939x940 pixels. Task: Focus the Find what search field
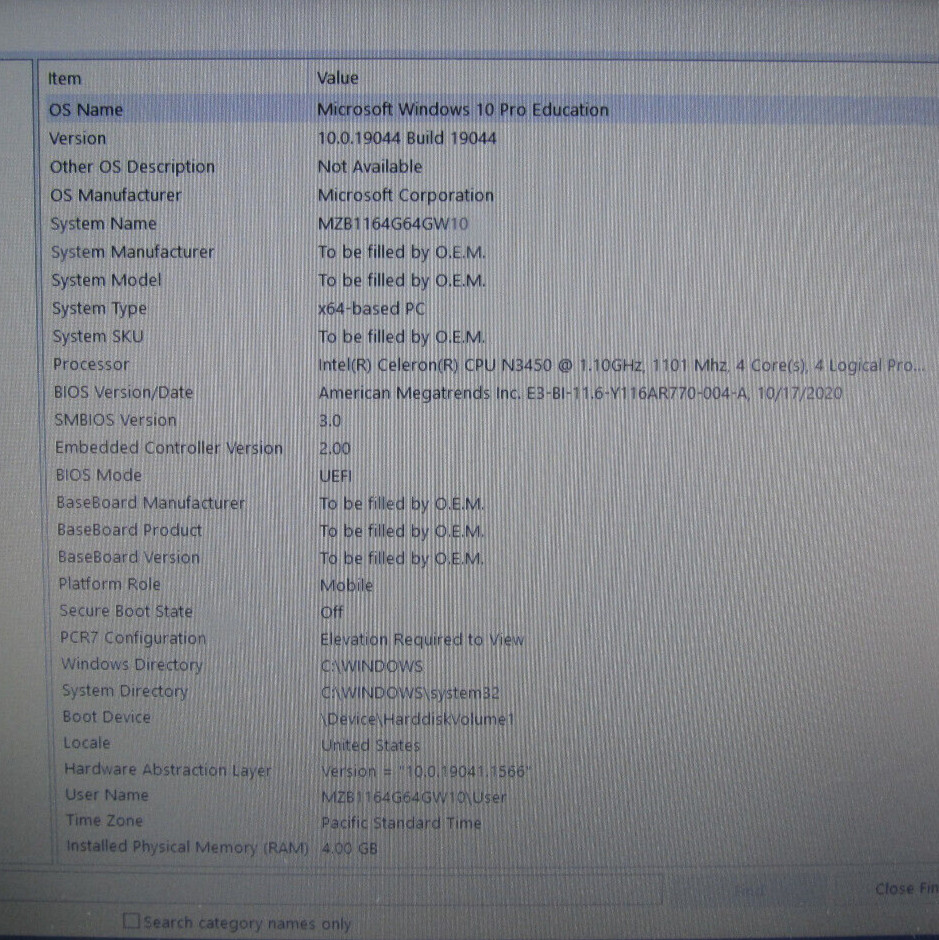coord(331,888)
